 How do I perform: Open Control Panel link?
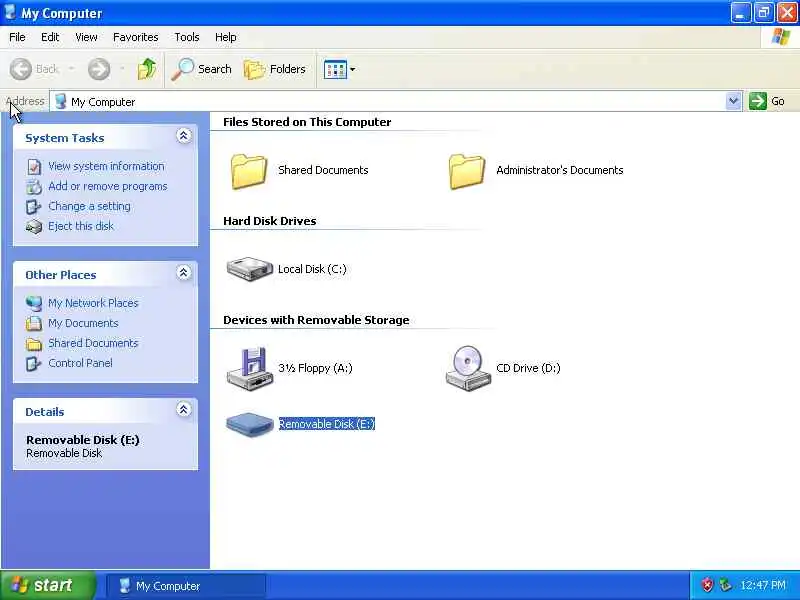click(80, 363)
